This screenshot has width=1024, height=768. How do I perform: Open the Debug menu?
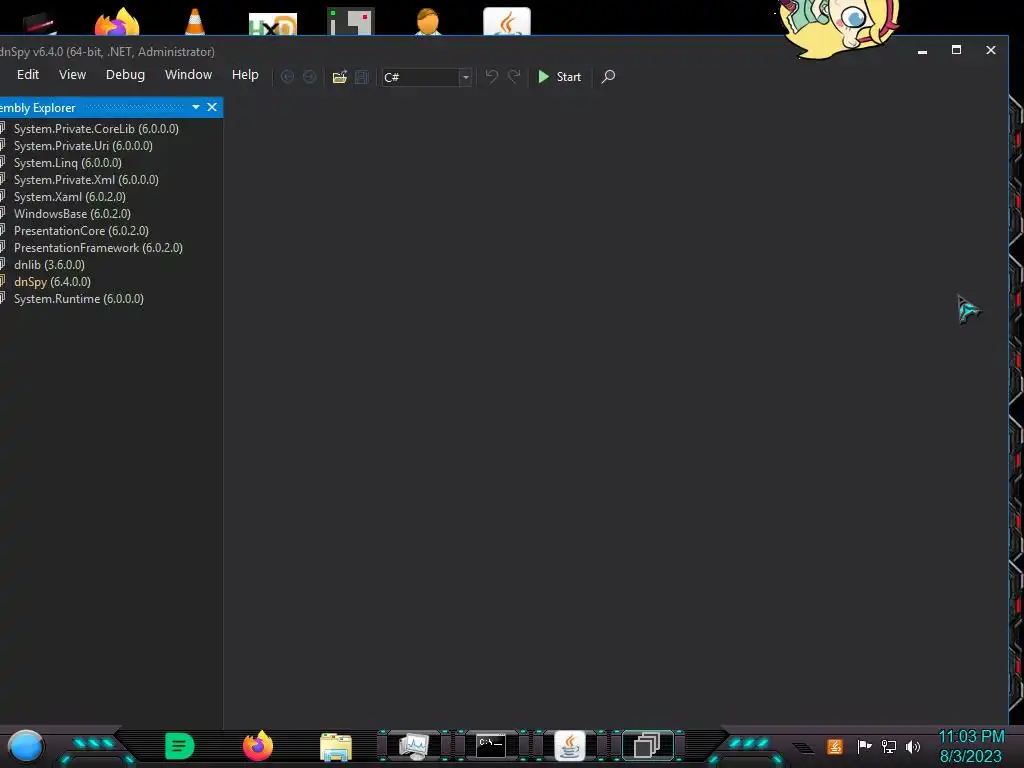(125, 75)
